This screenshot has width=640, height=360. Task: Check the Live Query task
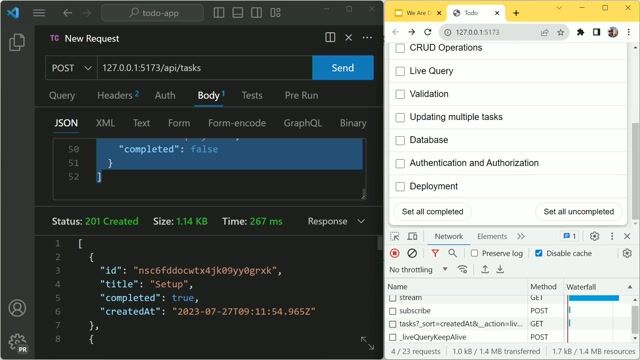[400, 71]
